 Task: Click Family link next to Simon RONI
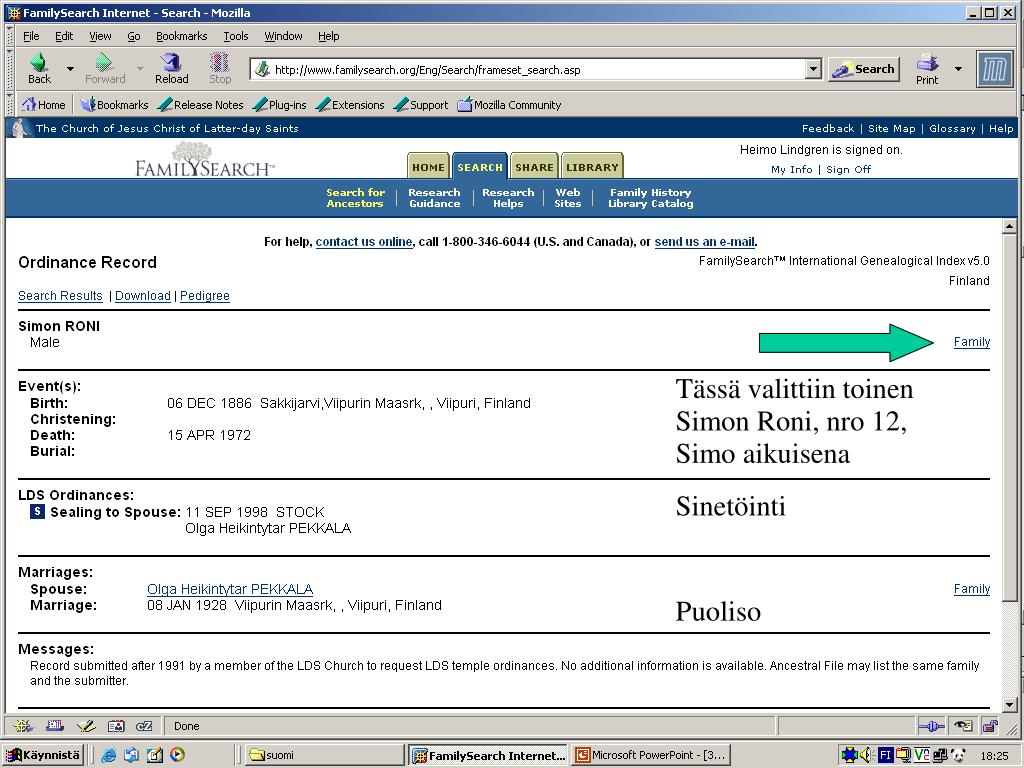972,342
